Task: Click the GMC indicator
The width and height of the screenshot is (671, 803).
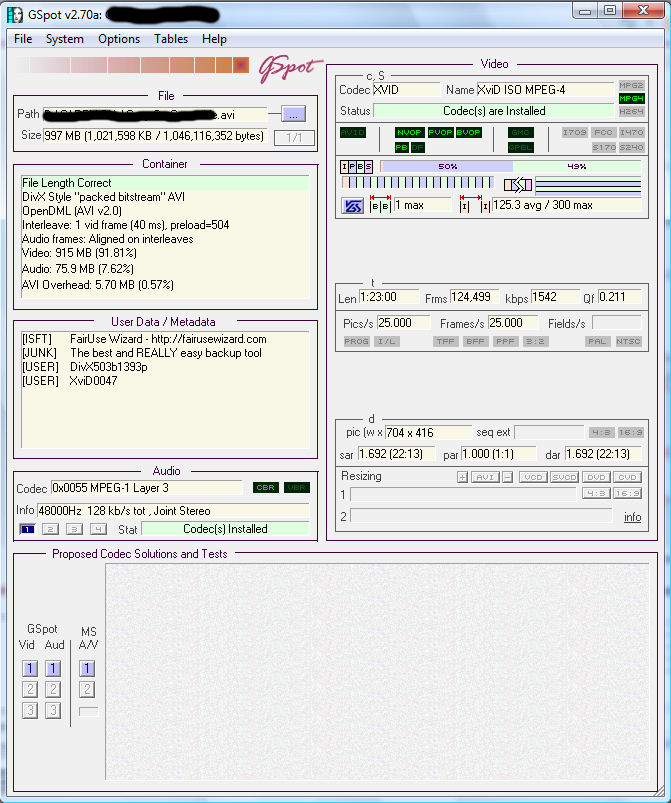Action: pyautogui.click(x=520, y=132)
